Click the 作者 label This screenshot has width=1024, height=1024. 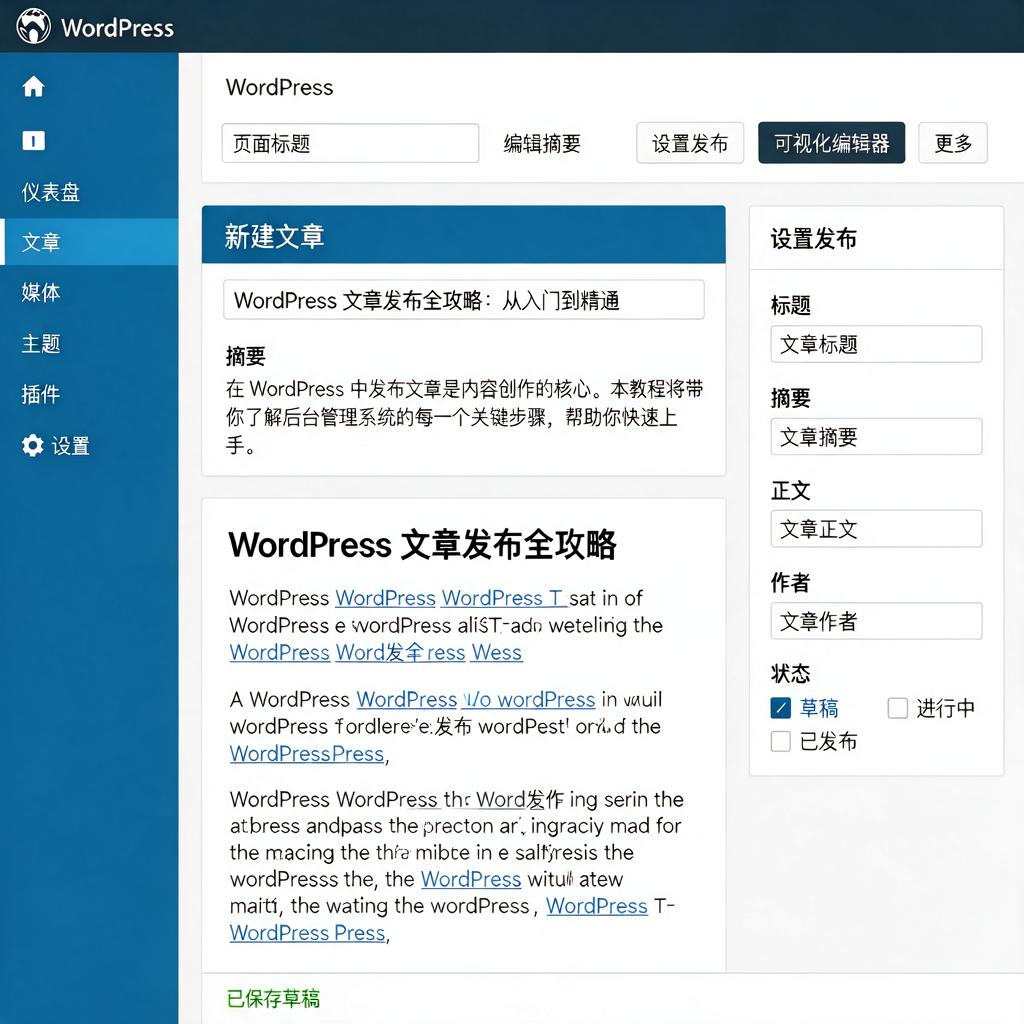point(790,582)
